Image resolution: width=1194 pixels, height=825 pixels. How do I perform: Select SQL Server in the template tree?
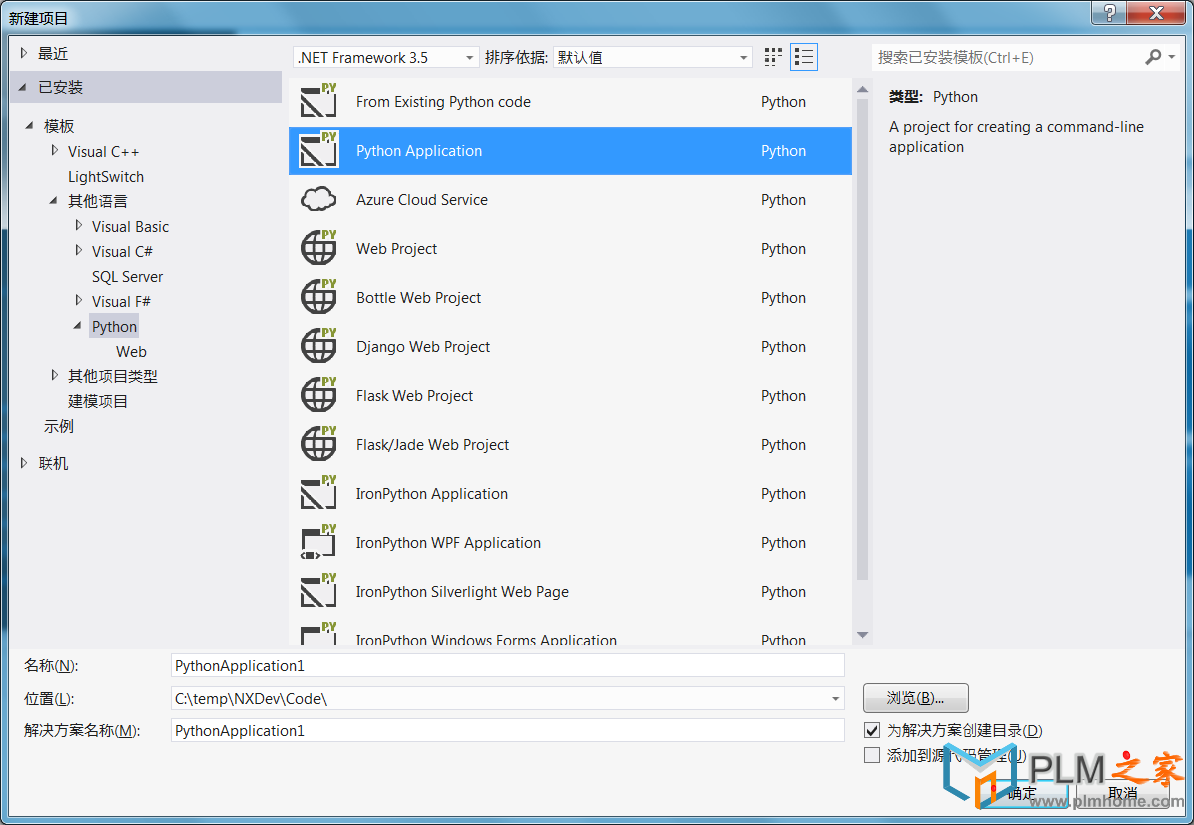click(127, 277)
